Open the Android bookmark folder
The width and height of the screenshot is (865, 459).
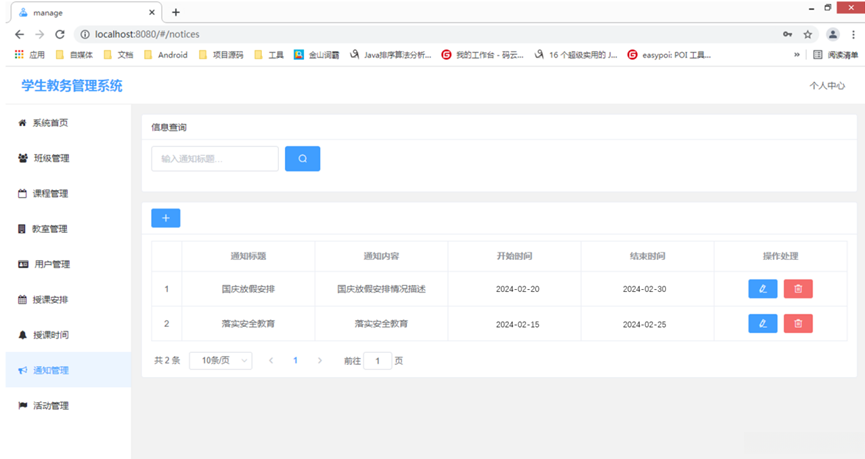tap(166, 55)
